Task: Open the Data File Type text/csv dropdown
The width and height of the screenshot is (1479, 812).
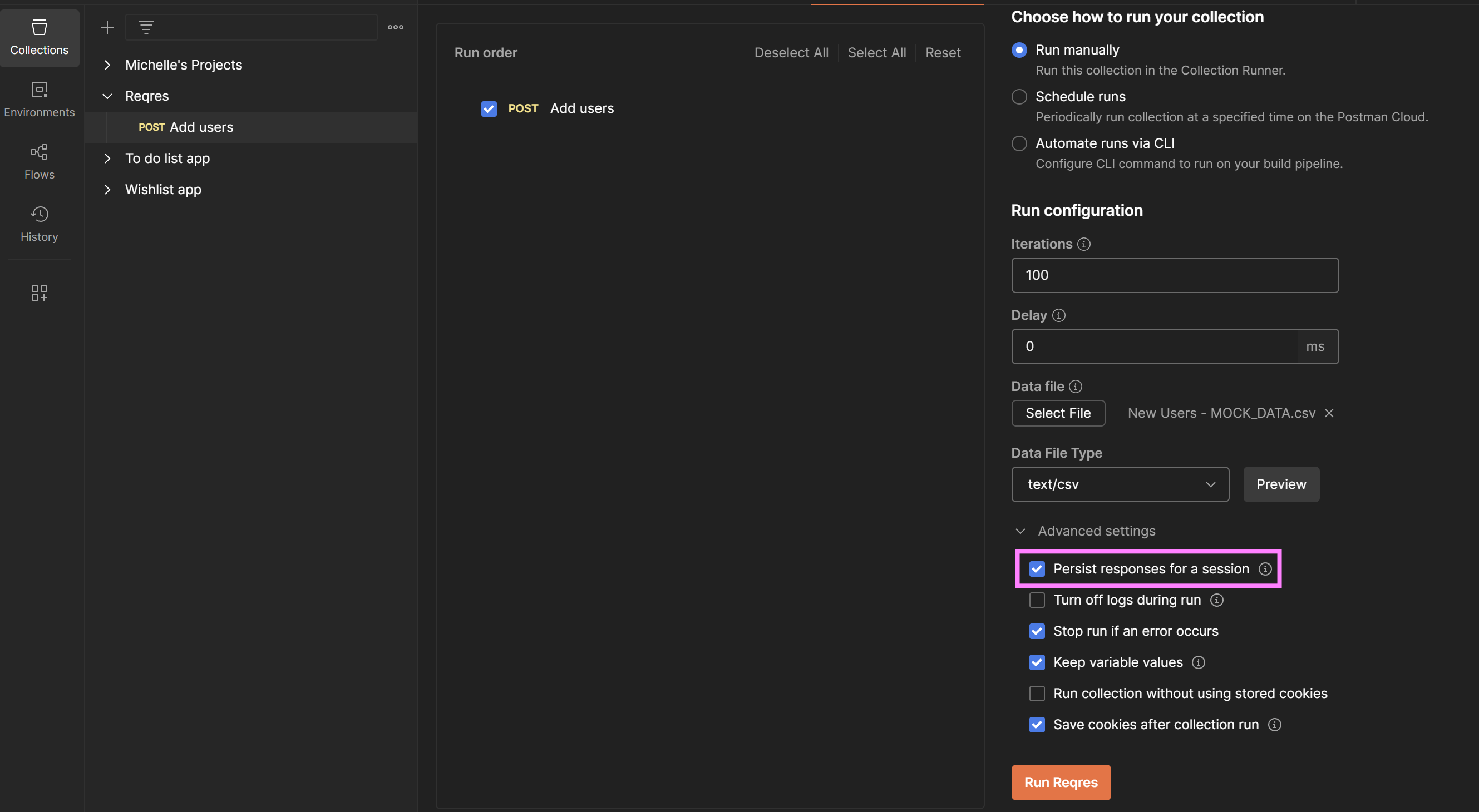Action: pyautogui.click(x=1120, y=484)
